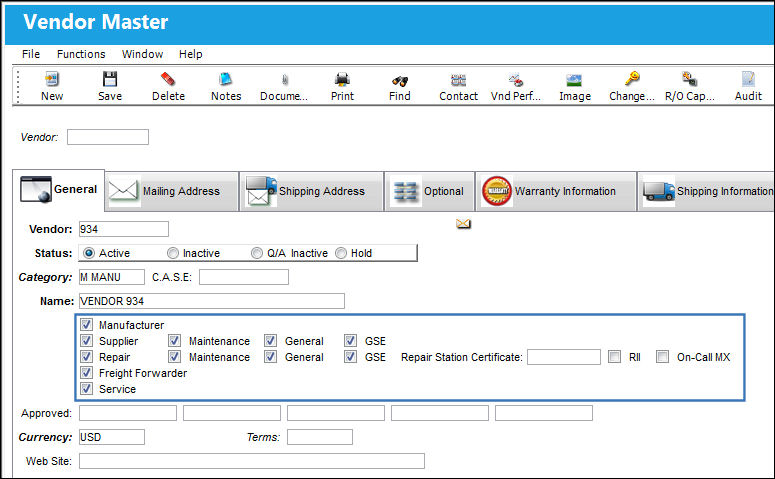Click the C.A.S.E. input field
Image resolution: width=775 pixels, height=479 pixels.
click(x=244, y=277)
